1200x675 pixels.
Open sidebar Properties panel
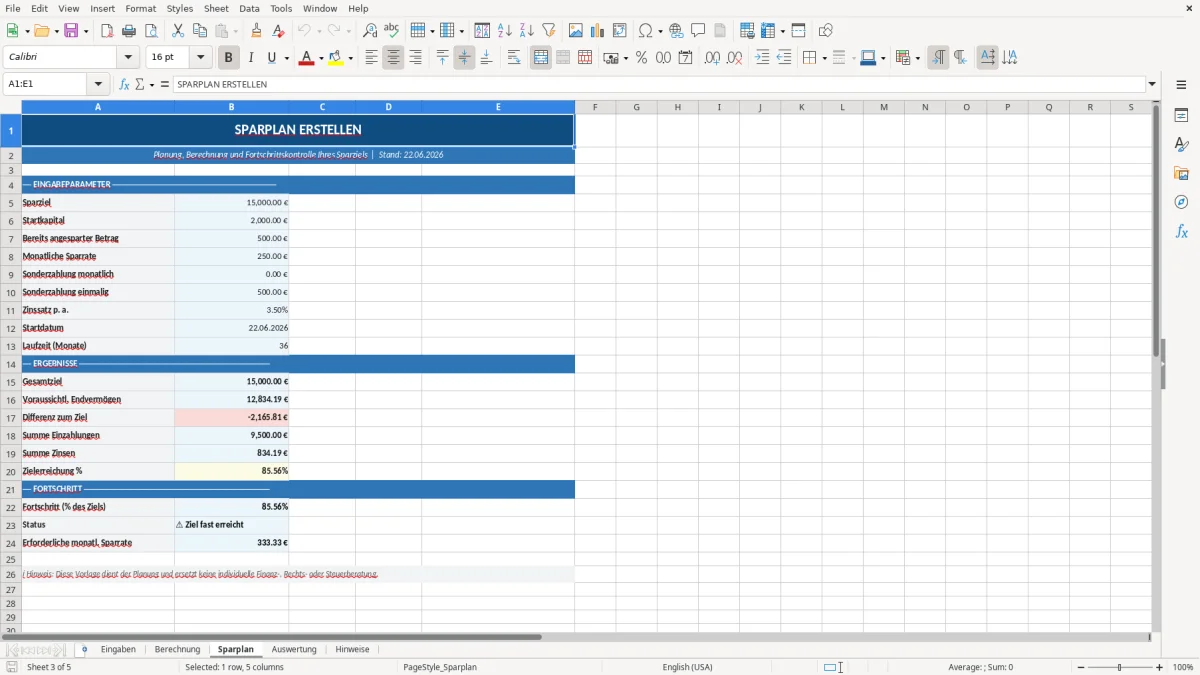point(1181,115)
